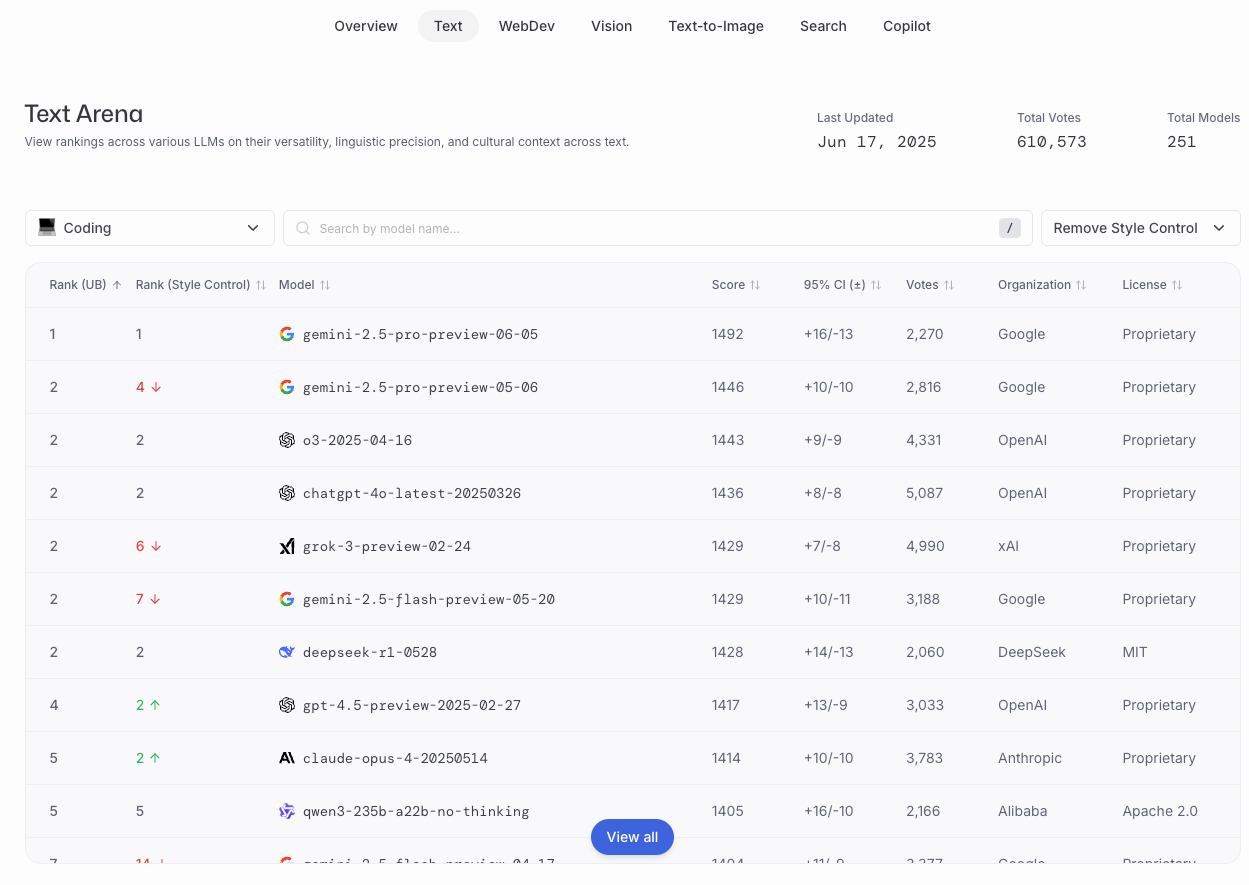Click OpenAI logo beside gpt-4.5-preview-2025-02-27
Image resolution: width=1249 pixels, height=885 pixels.
(x=287, y=705)
